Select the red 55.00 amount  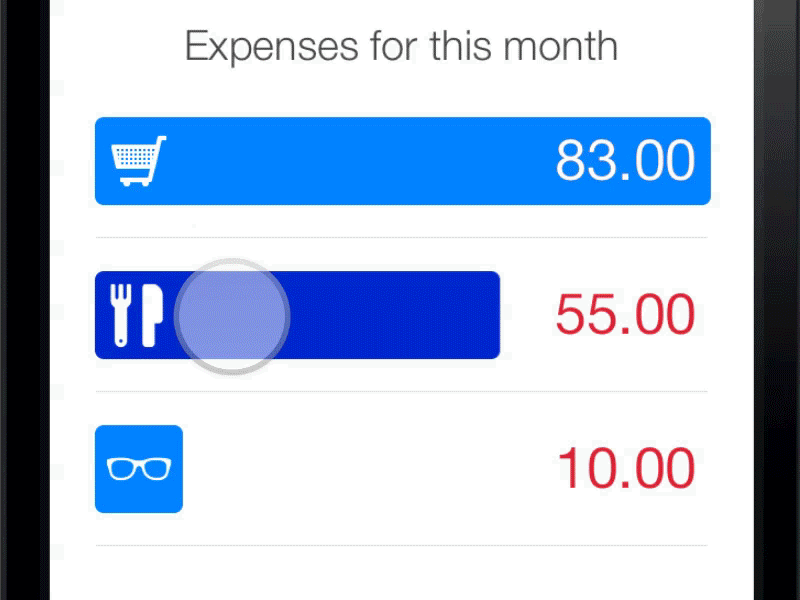[625, 315]
